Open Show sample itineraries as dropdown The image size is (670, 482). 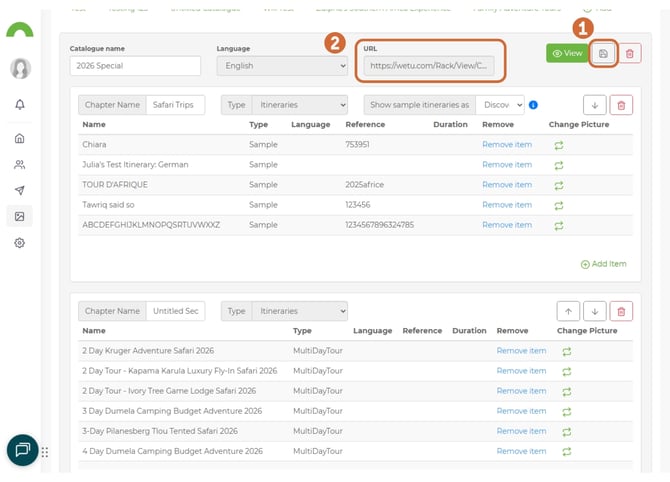pyautogui.click(x=500, y=105)
